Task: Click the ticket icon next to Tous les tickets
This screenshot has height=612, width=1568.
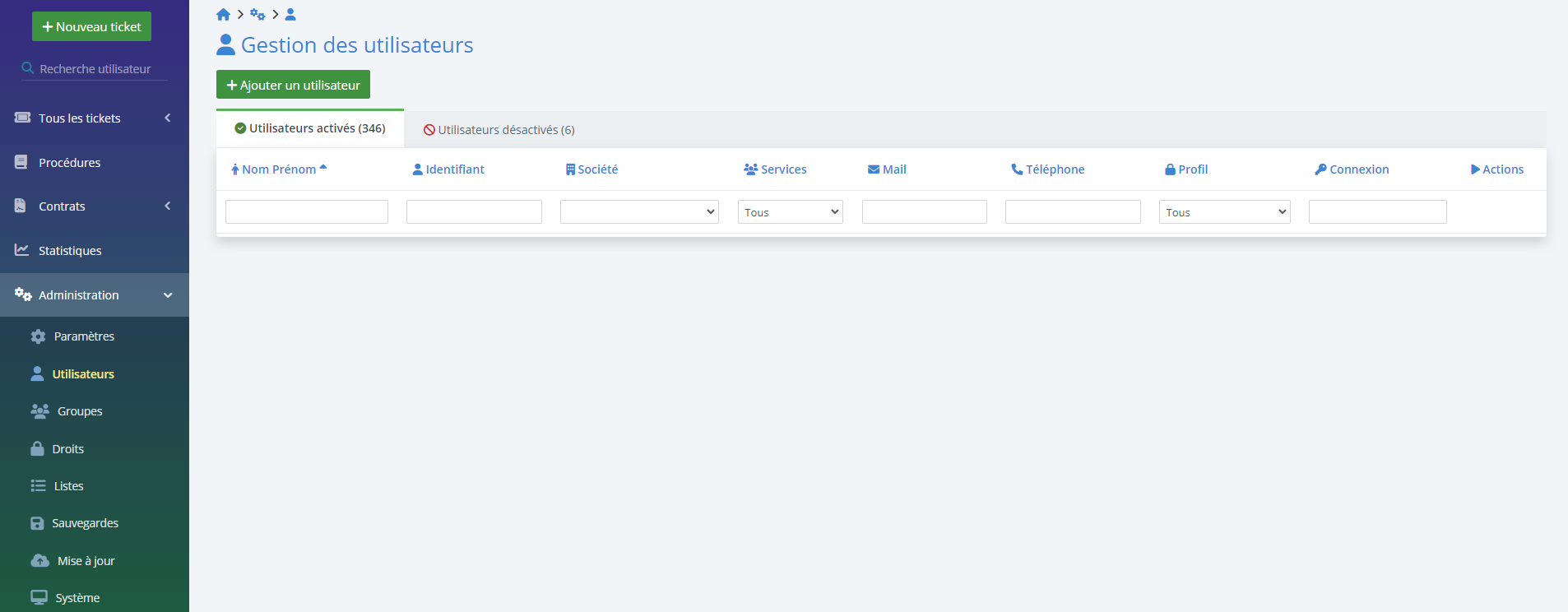Action: coord(23,118)
